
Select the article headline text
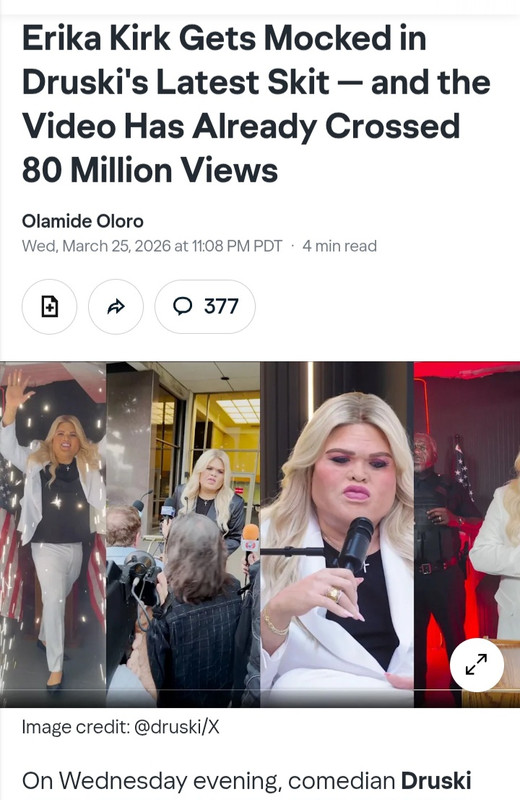coord(256,104)
